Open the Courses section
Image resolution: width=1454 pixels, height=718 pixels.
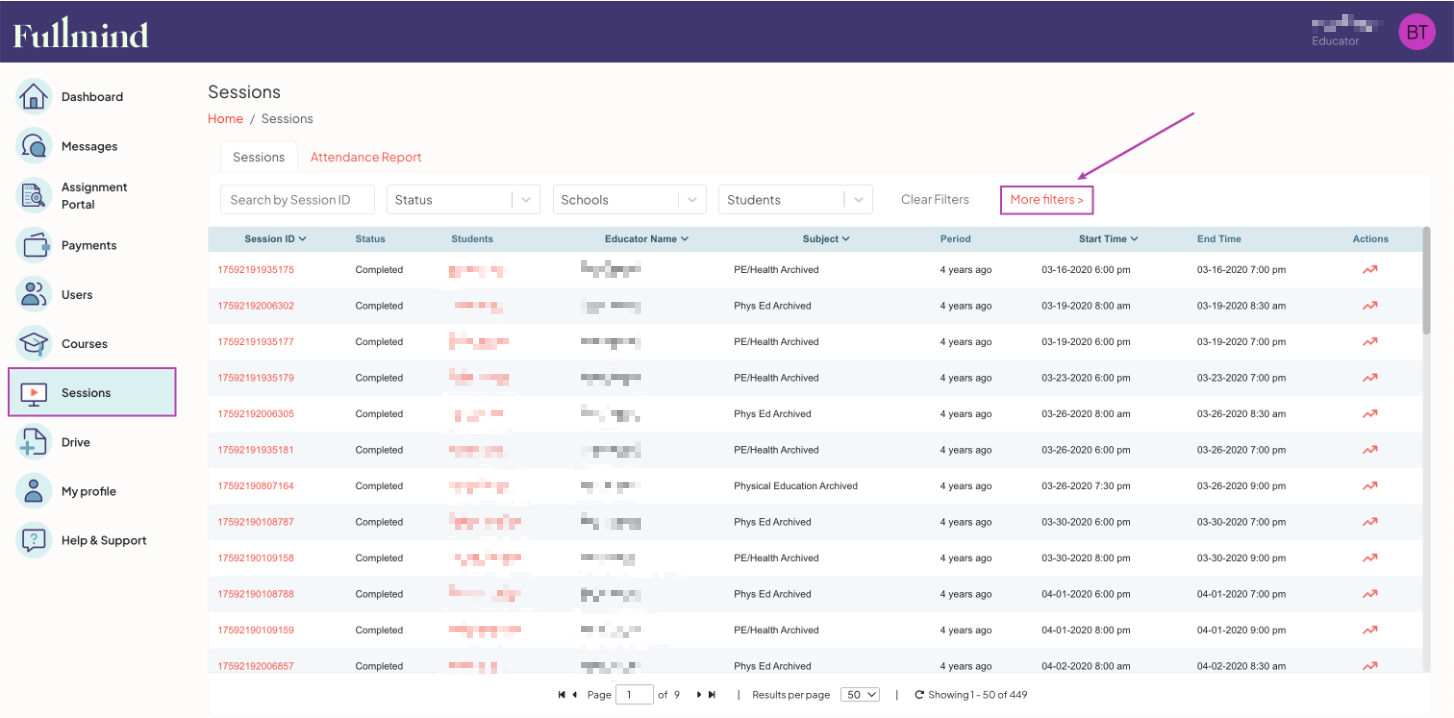tap(84, 343)
